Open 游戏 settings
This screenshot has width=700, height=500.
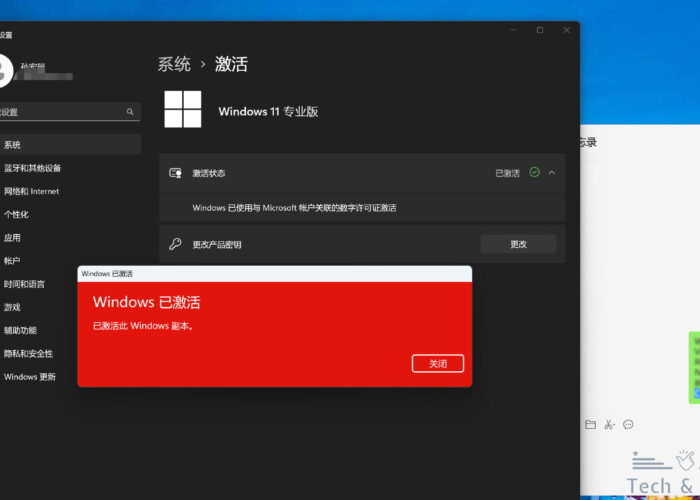pos(12,308)
